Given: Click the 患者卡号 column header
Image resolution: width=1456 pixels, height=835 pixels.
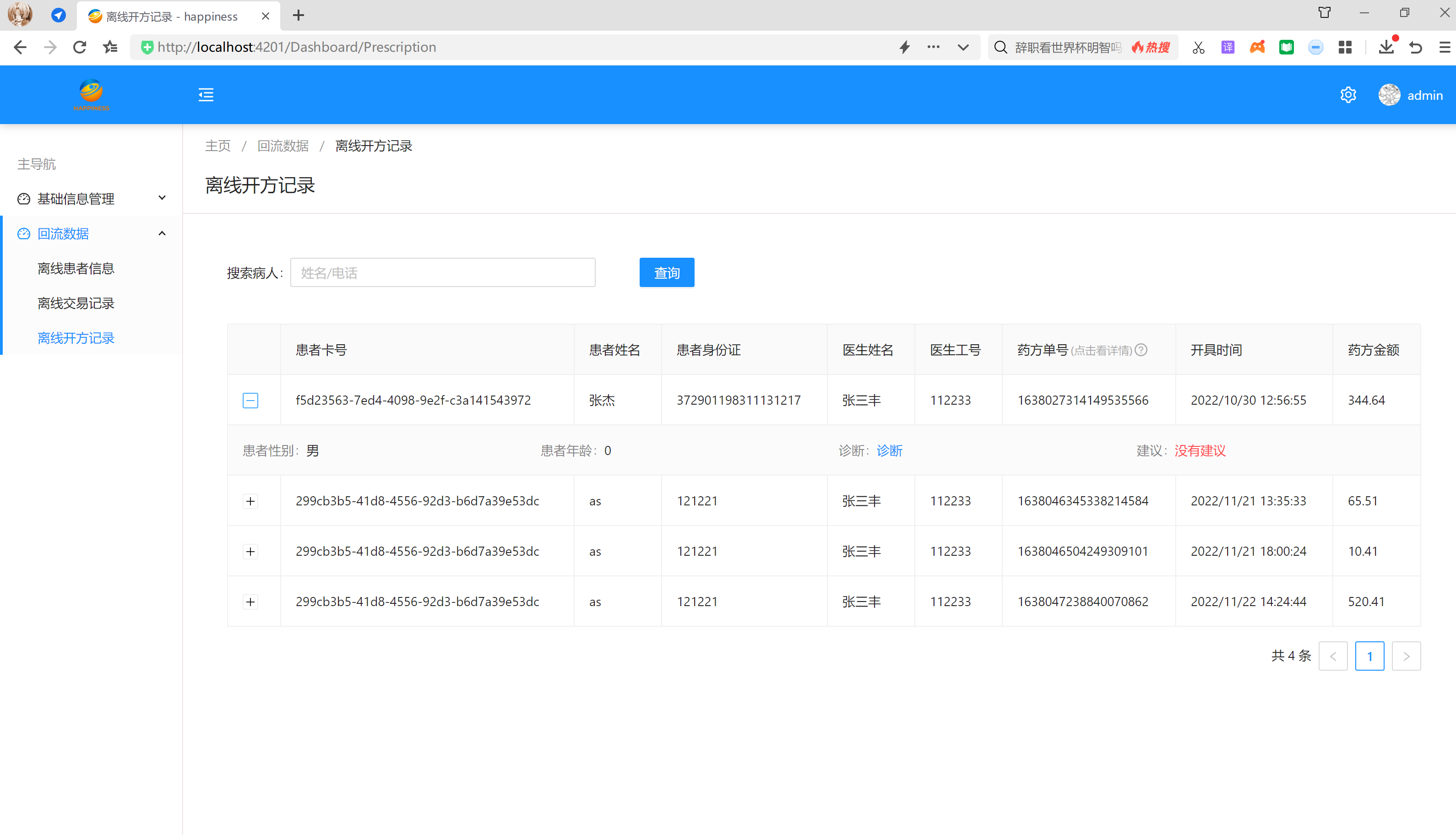Looking at the screenshot, I should coord(427,350).
